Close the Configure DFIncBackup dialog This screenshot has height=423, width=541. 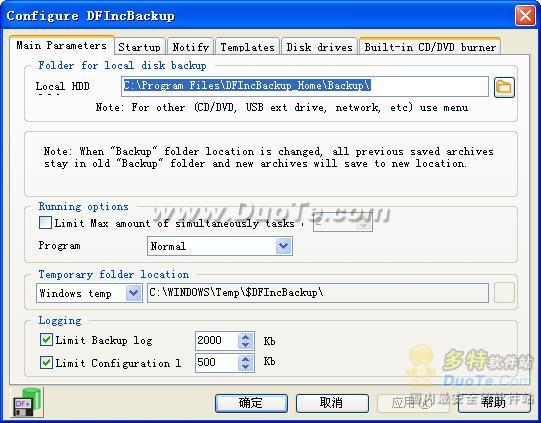[525, 16]
